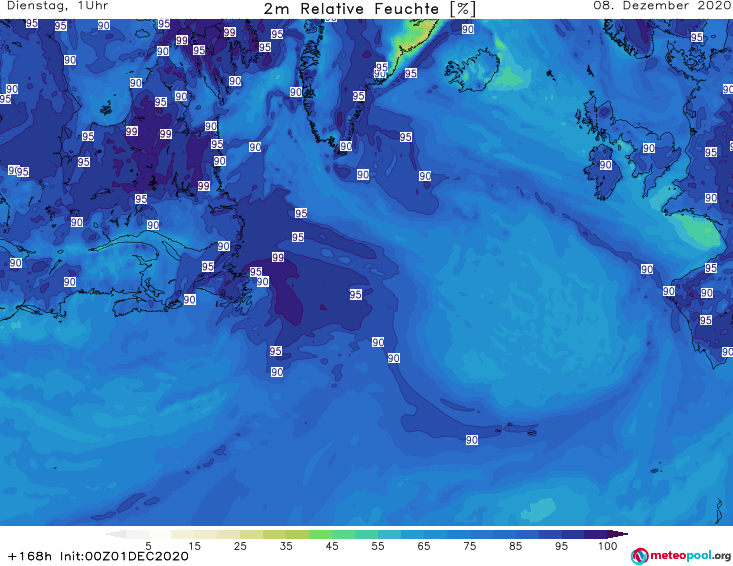This screenshot has width=733, height=566.
Task: Click Iceland on the map
Action: point(472,70)
